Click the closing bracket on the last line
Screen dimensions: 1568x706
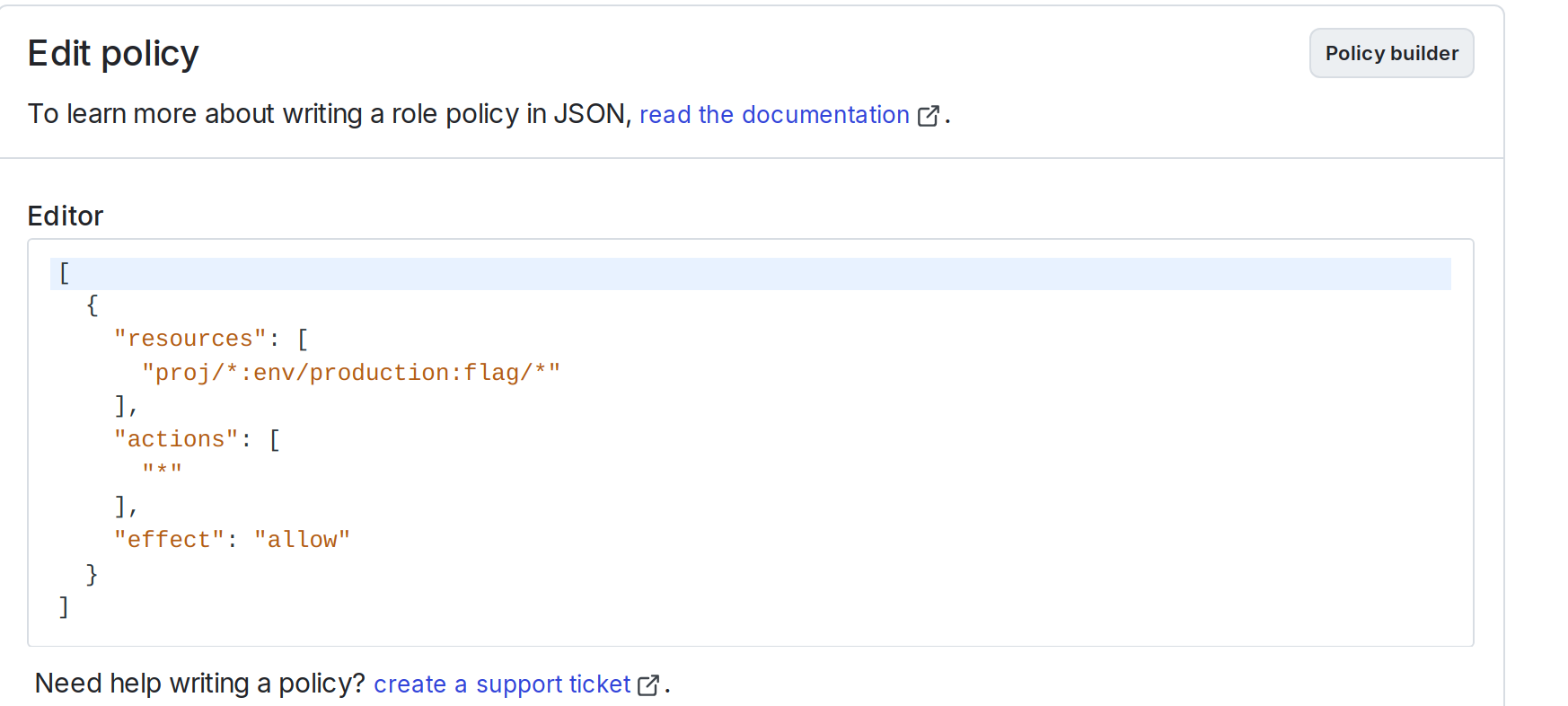tap(63, 605)
